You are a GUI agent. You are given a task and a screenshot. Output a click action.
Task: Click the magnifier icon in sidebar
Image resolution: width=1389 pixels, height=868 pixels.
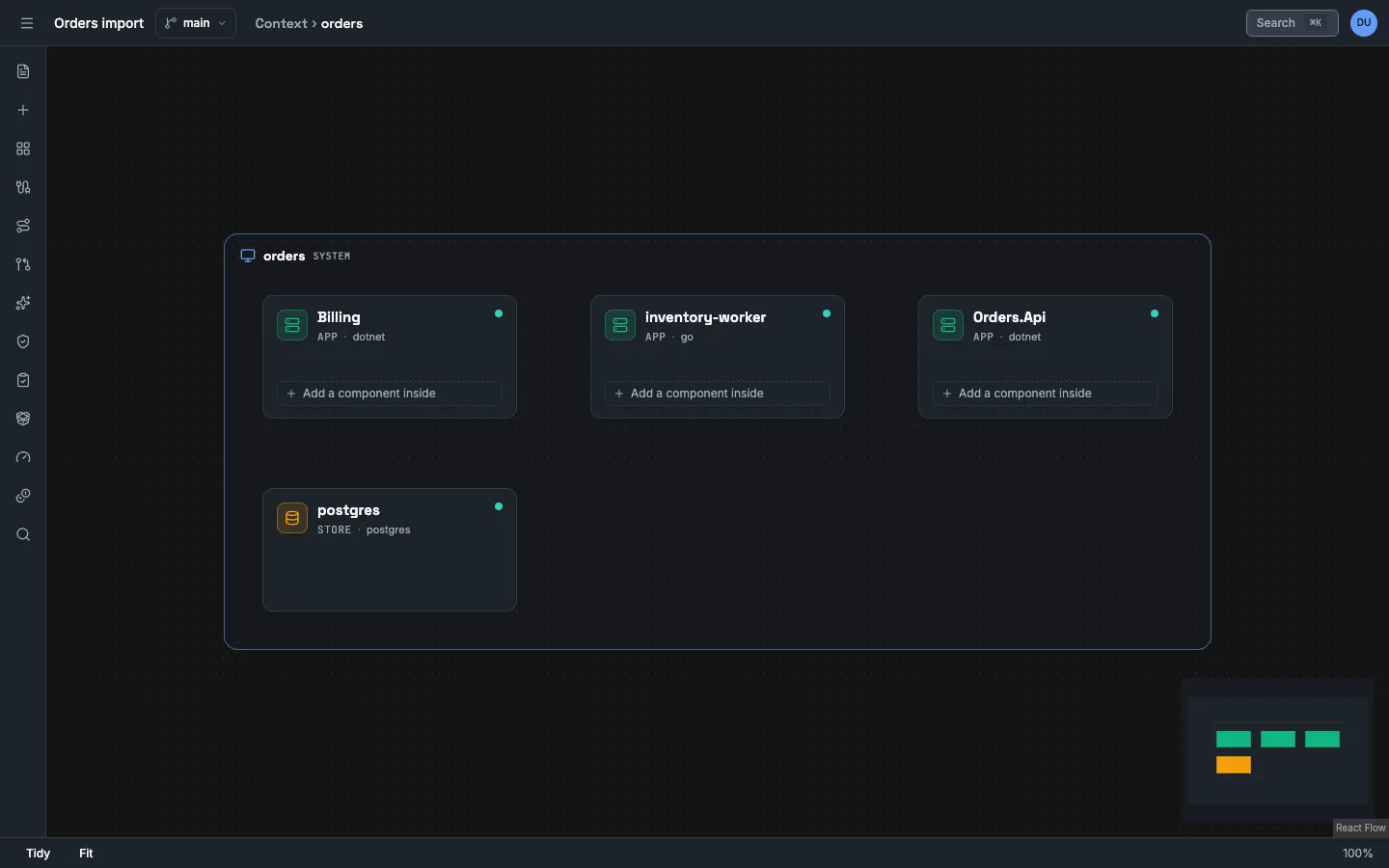tap(23, 534)
